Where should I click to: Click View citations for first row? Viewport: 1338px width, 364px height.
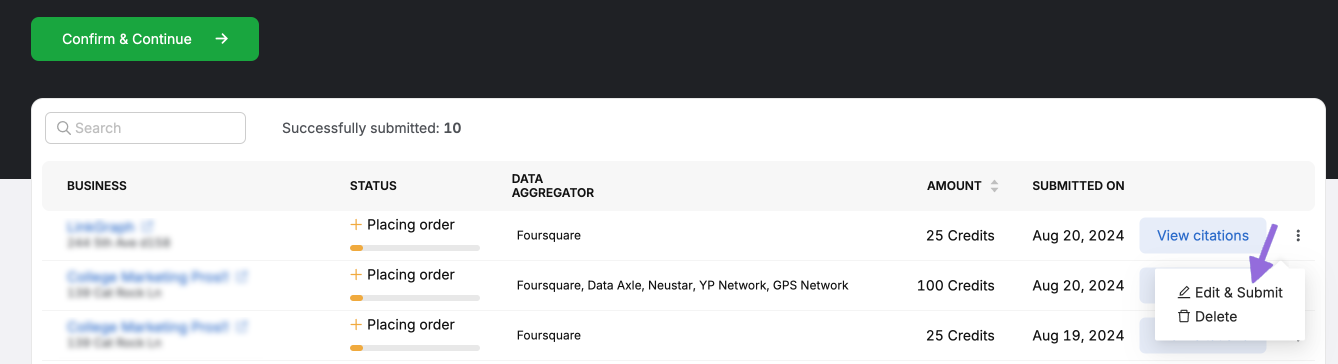click(x=1203, y=236)
